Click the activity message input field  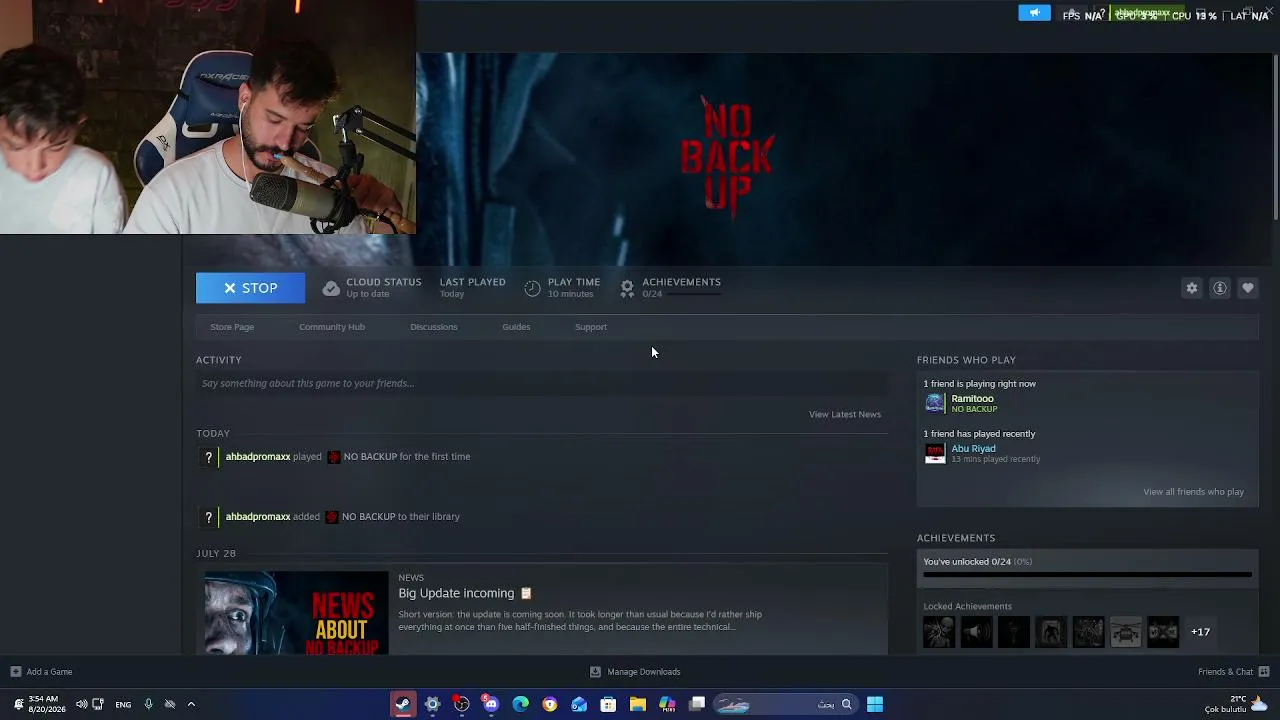point(542,383)
